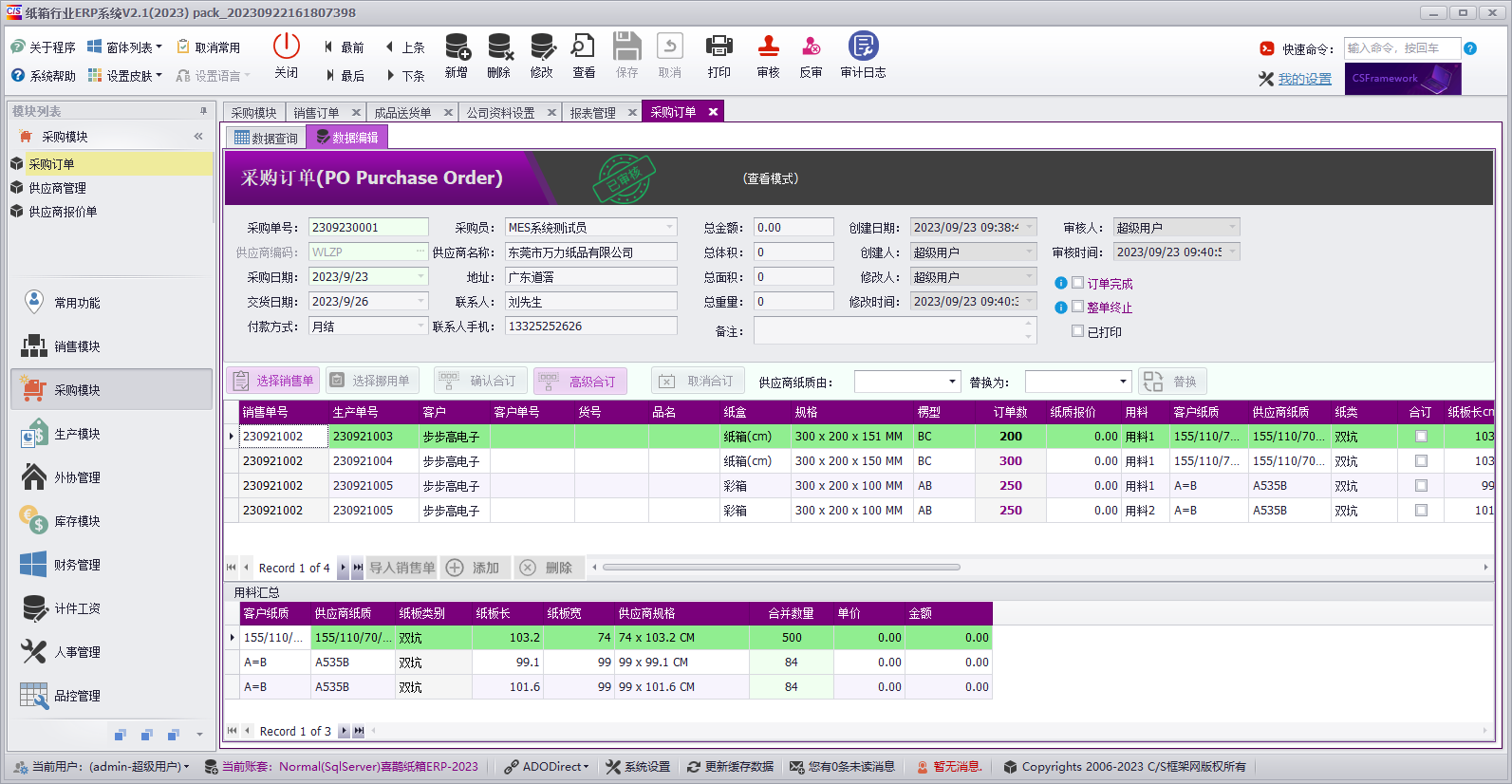1512x784 pixels.
Task: Open the 审计日志 audit log icon
Action: 863,46
